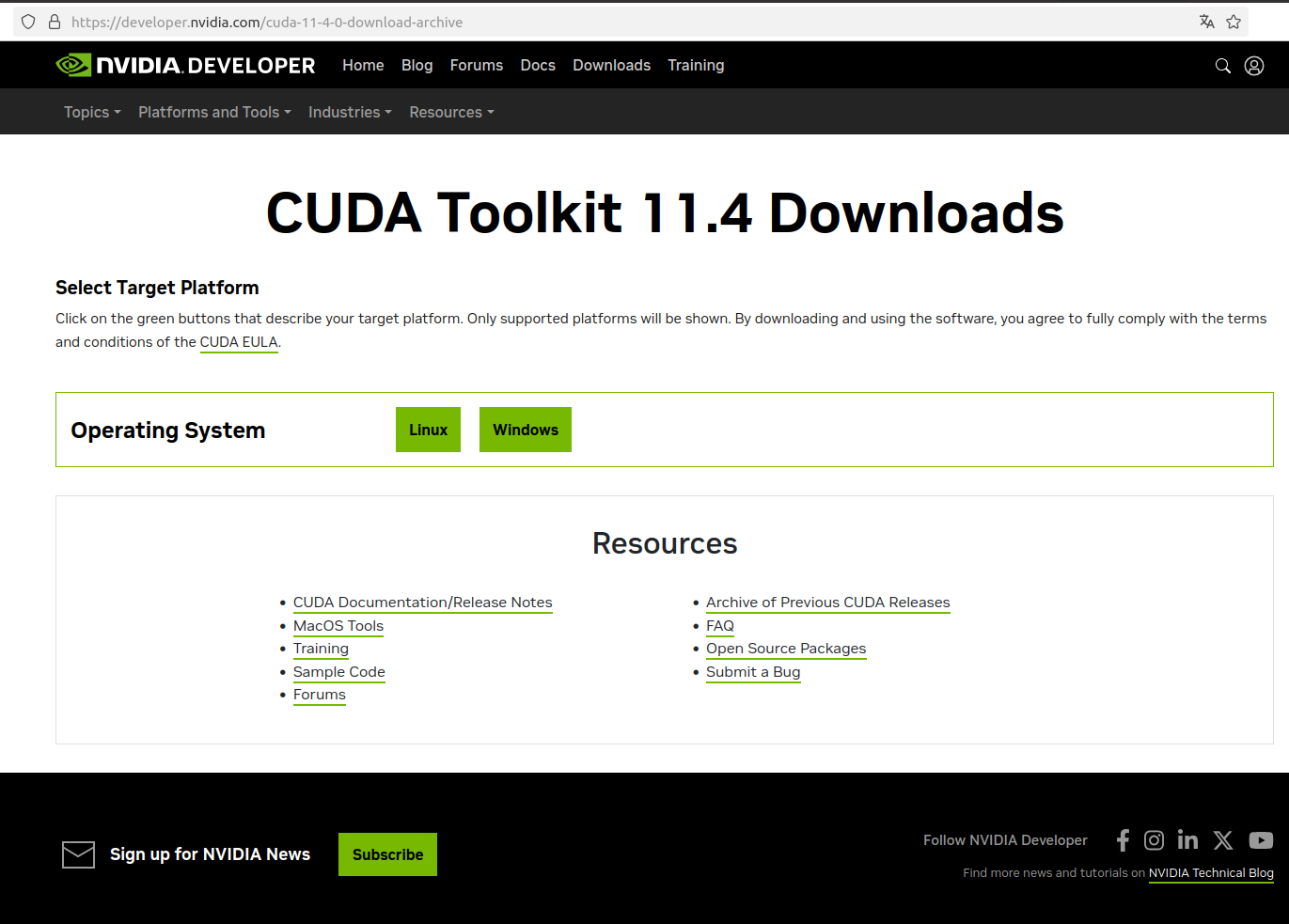
Task: Expand the Industries dropdown menu
Action: [350, 112]
